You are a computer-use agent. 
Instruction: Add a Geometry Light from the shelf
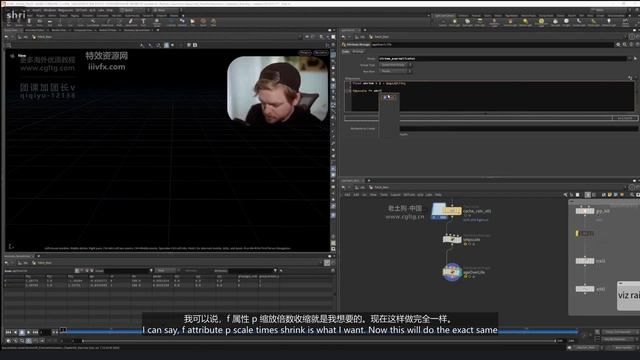(494, 21)
